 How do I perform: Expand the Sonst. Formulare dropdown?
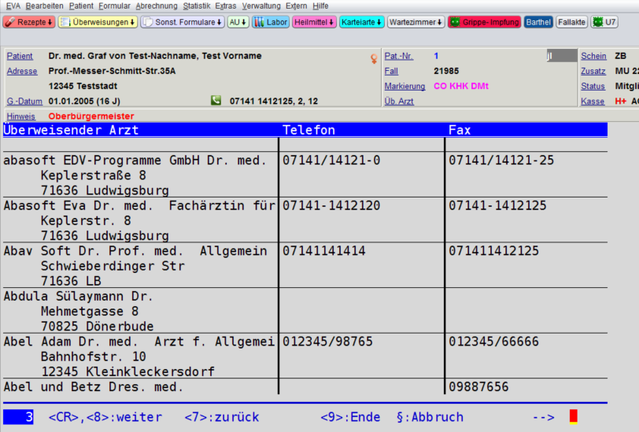[x=183, y=22]
